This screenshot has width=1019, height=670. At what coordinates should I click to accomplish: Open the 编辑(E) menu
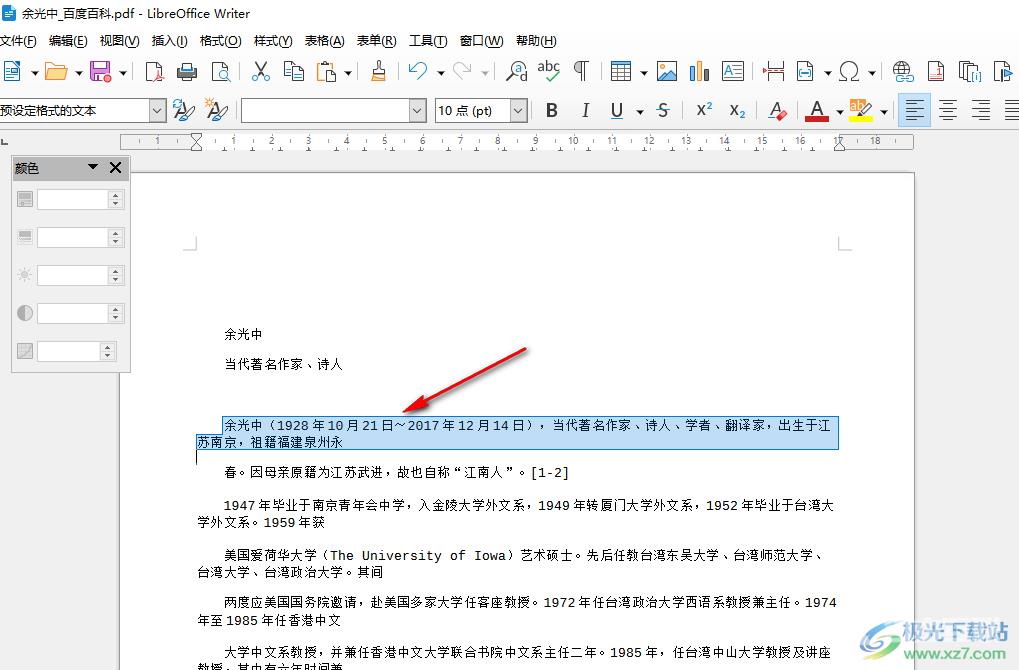click(x=68, y=41)
